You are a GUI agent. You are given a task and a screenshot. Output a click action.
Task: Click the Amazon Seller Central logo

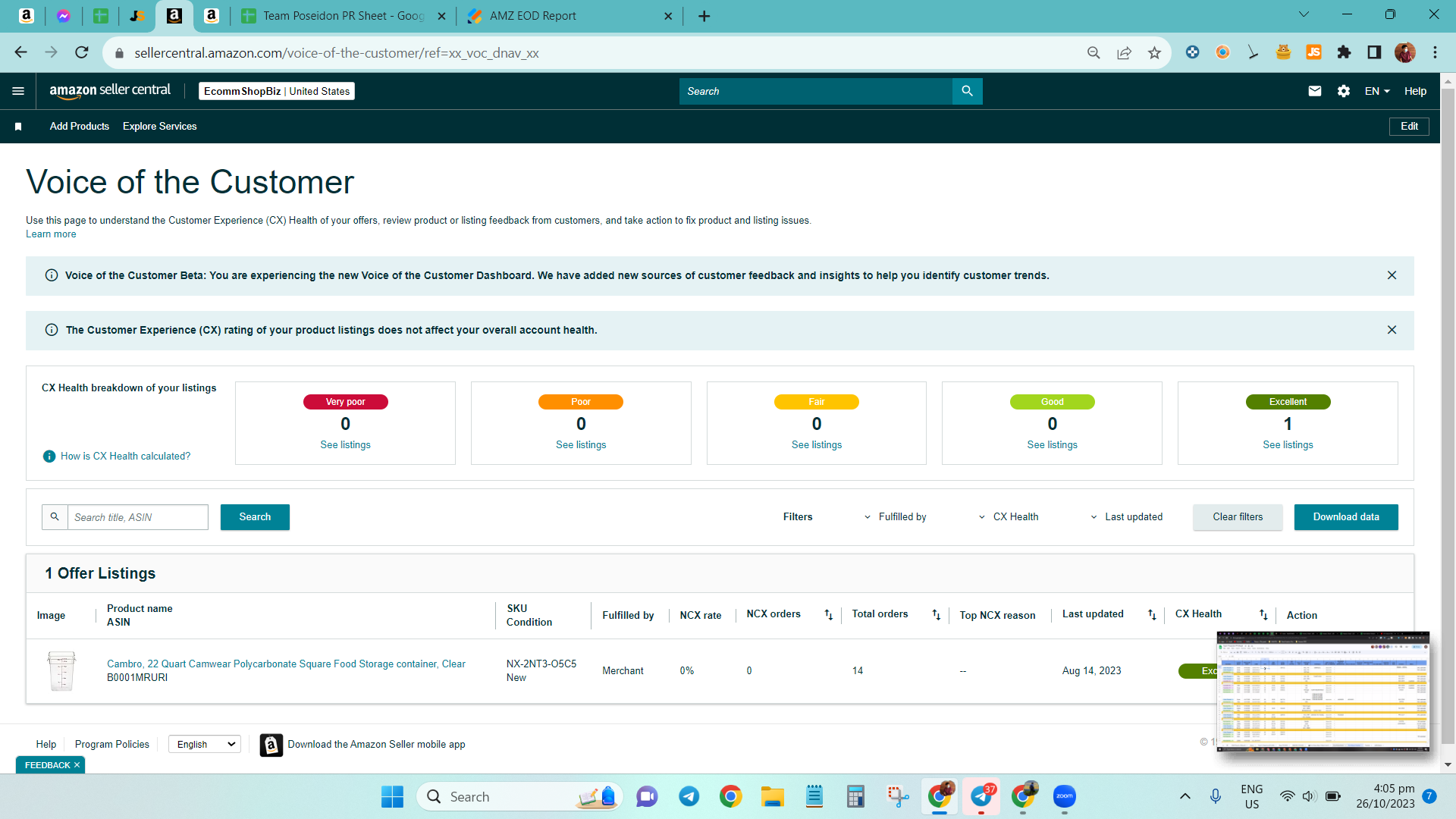point(110,91)
